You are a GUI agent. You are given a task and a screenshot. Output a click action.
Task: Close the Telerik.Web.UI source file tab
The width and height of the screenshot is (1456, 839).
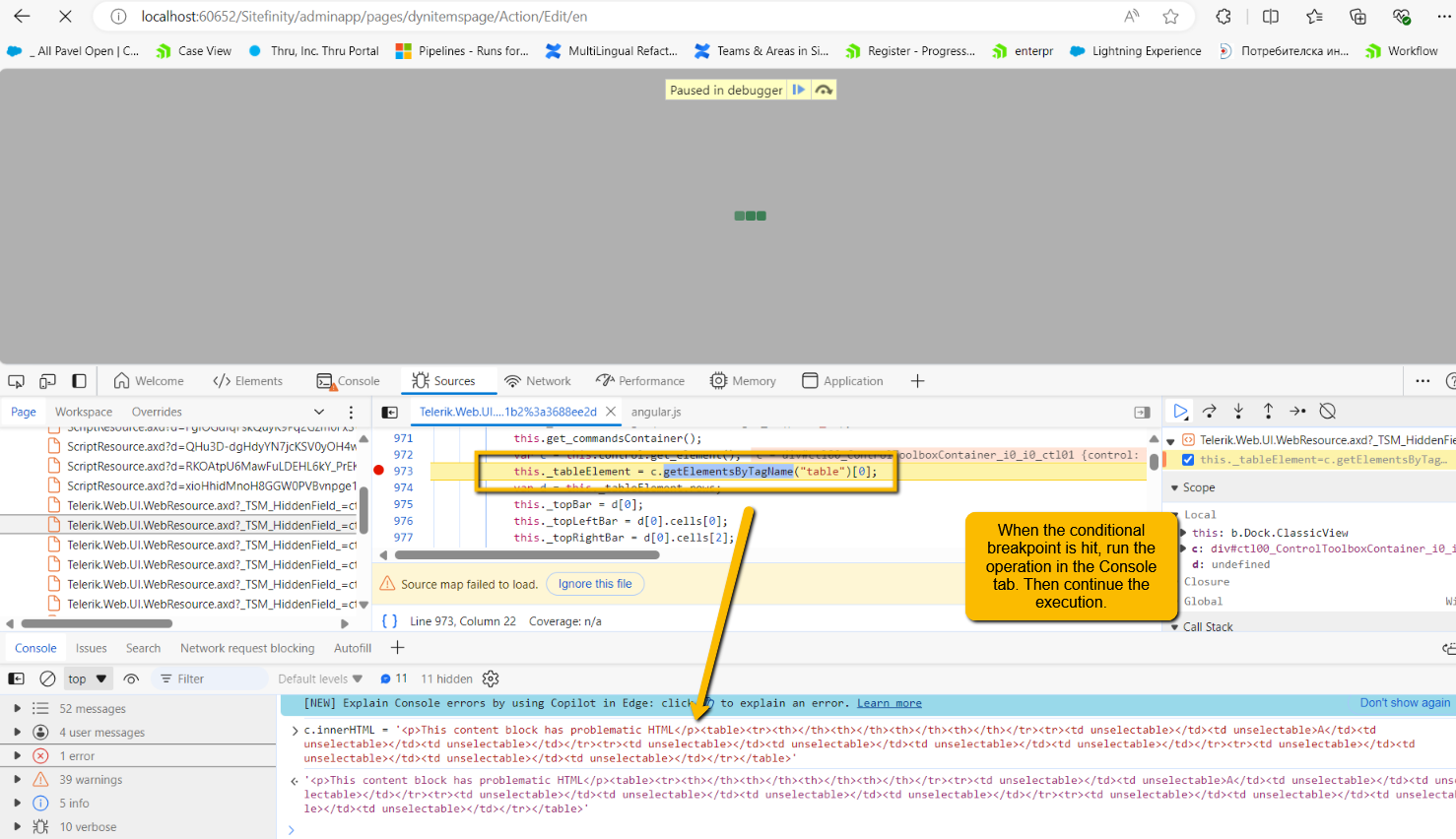click(x=611, y=412)
